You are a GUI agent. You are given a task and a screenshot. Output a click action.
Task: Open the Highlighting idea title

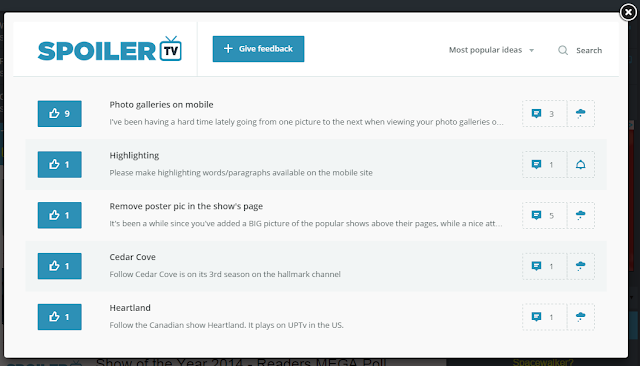[134, 155]
